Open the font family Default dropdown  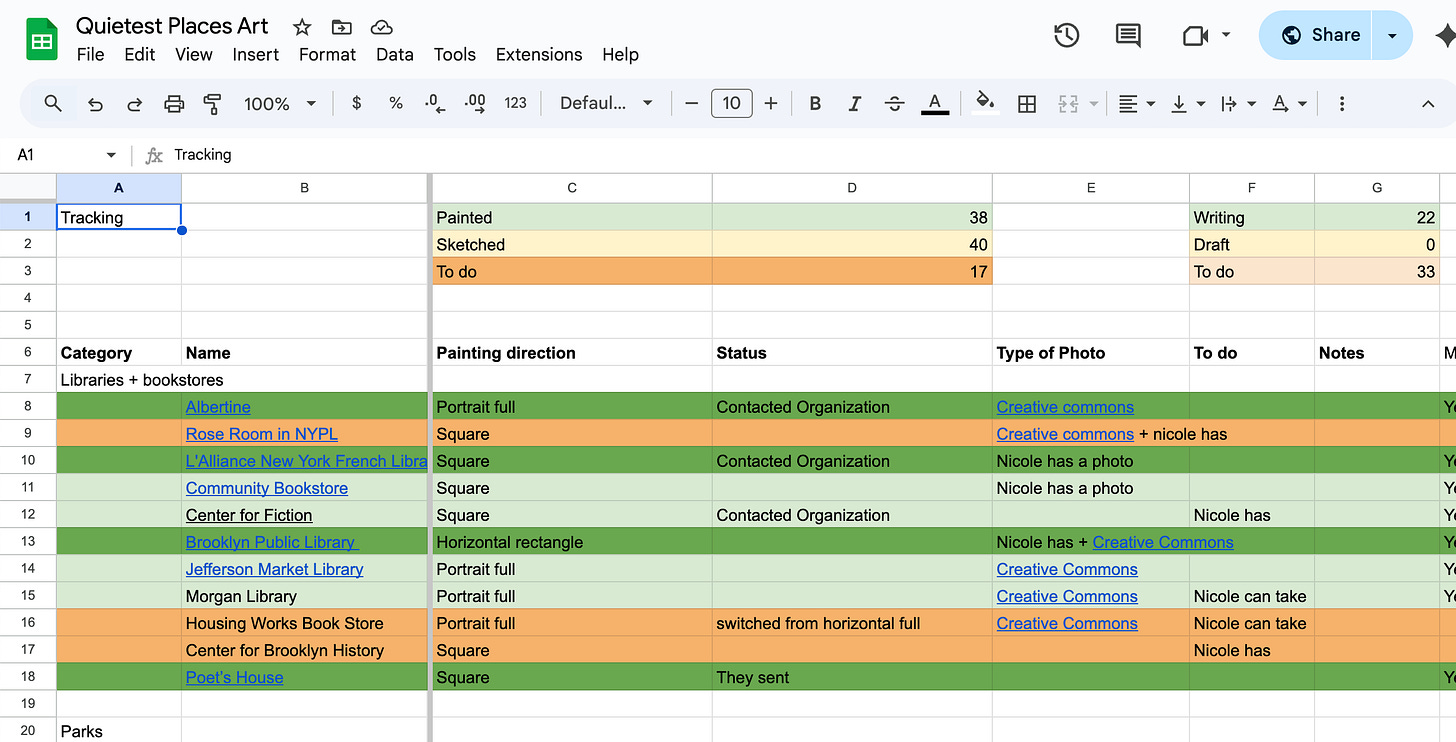[607, 103]
